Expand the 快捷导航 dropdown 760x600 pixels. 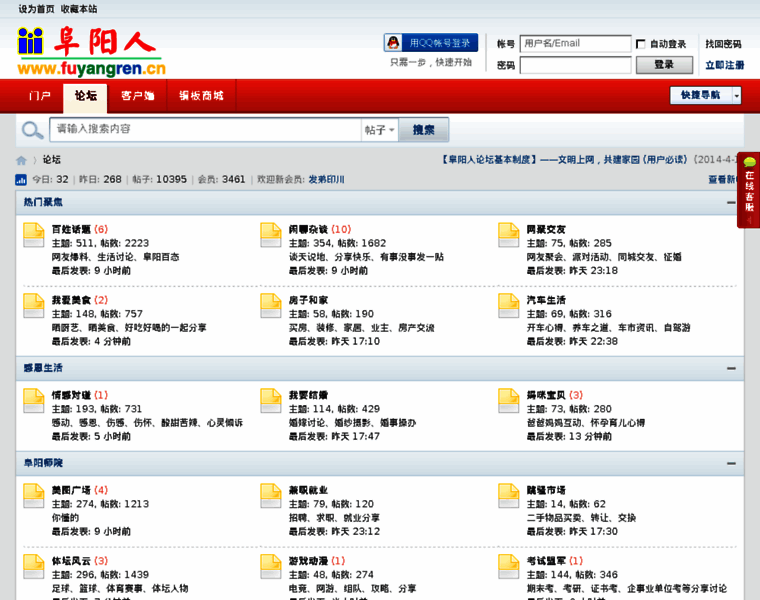click(705, 95)
